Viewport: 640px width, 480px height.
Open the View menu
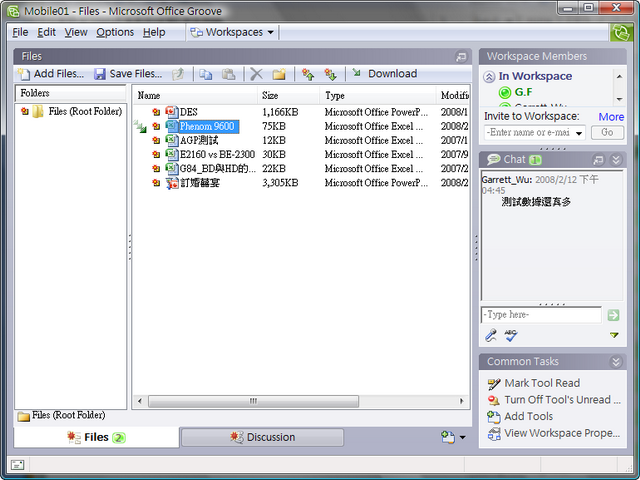pyautogui.click(x=76, y=32)
